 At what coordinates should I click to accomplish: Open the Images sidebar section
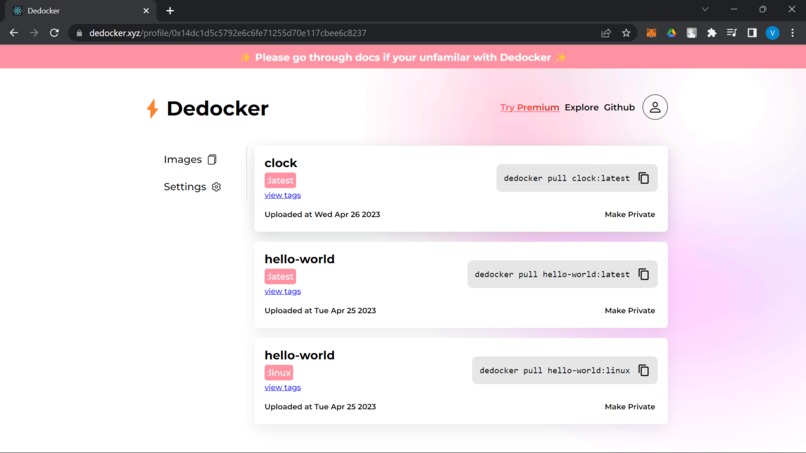190,159
